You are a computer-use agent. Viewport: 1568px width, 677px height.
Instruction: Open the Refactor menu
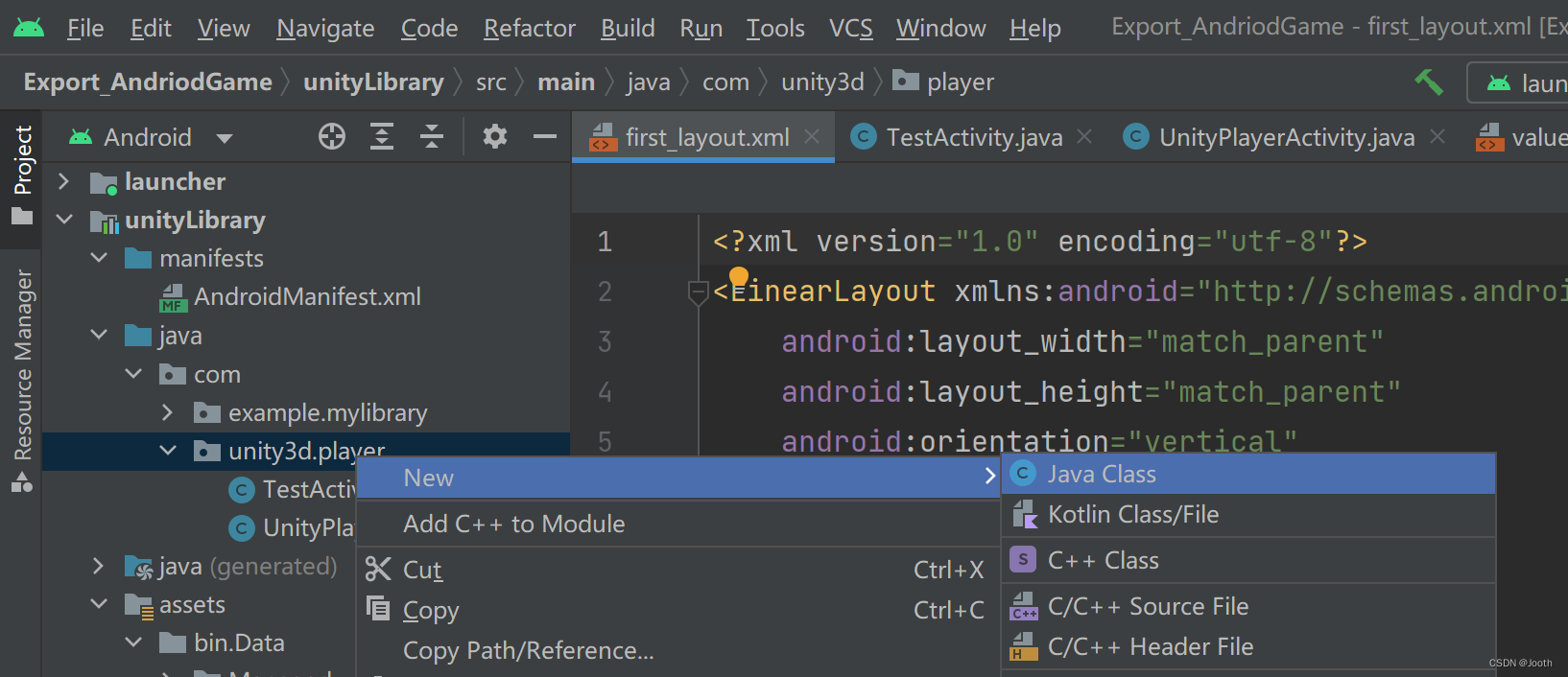coord(530,29)
